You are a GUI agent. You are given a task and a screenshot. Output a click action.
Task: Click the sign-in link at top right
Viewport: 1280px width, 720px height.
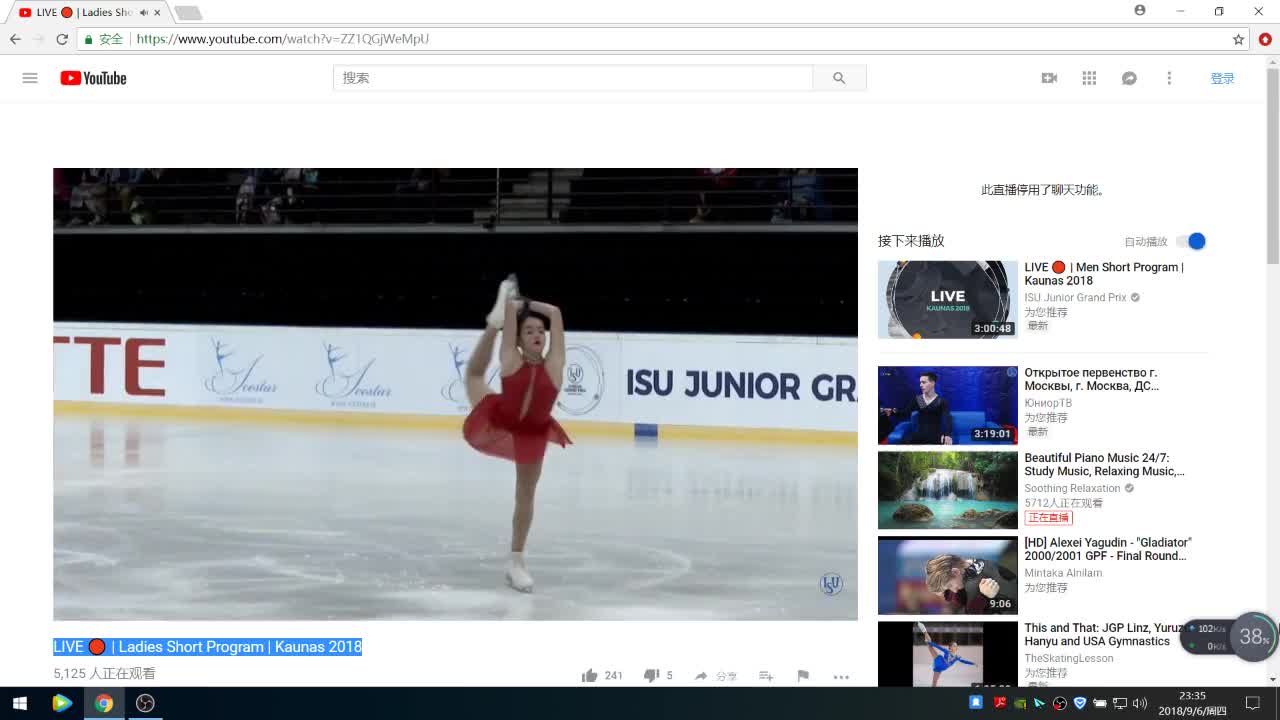[1222, 78]
